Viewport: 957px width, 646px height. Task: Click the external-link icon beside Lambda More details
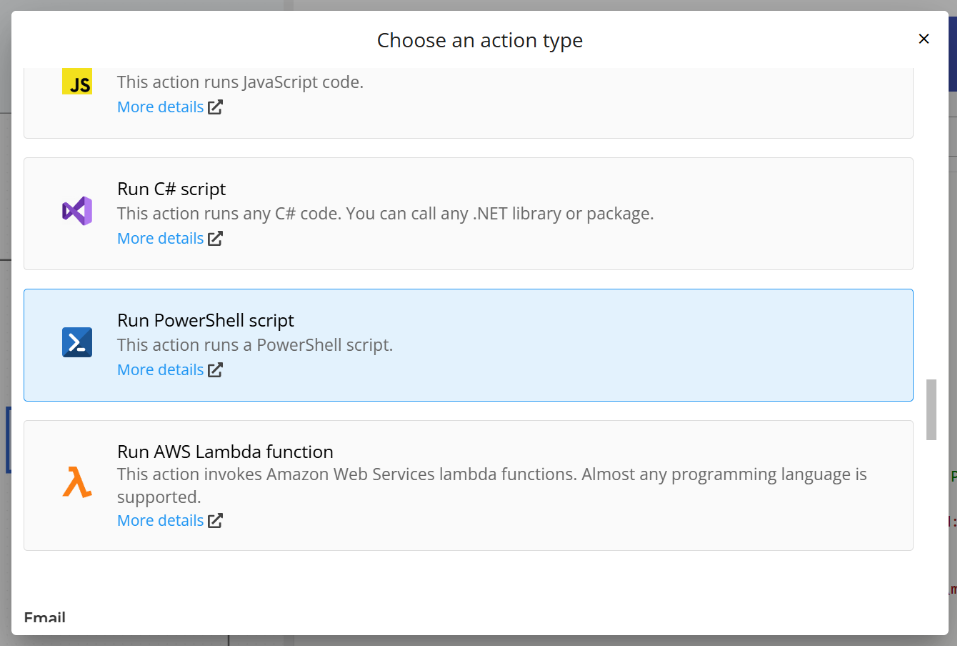pyautogui.click(x=214, y=520)
